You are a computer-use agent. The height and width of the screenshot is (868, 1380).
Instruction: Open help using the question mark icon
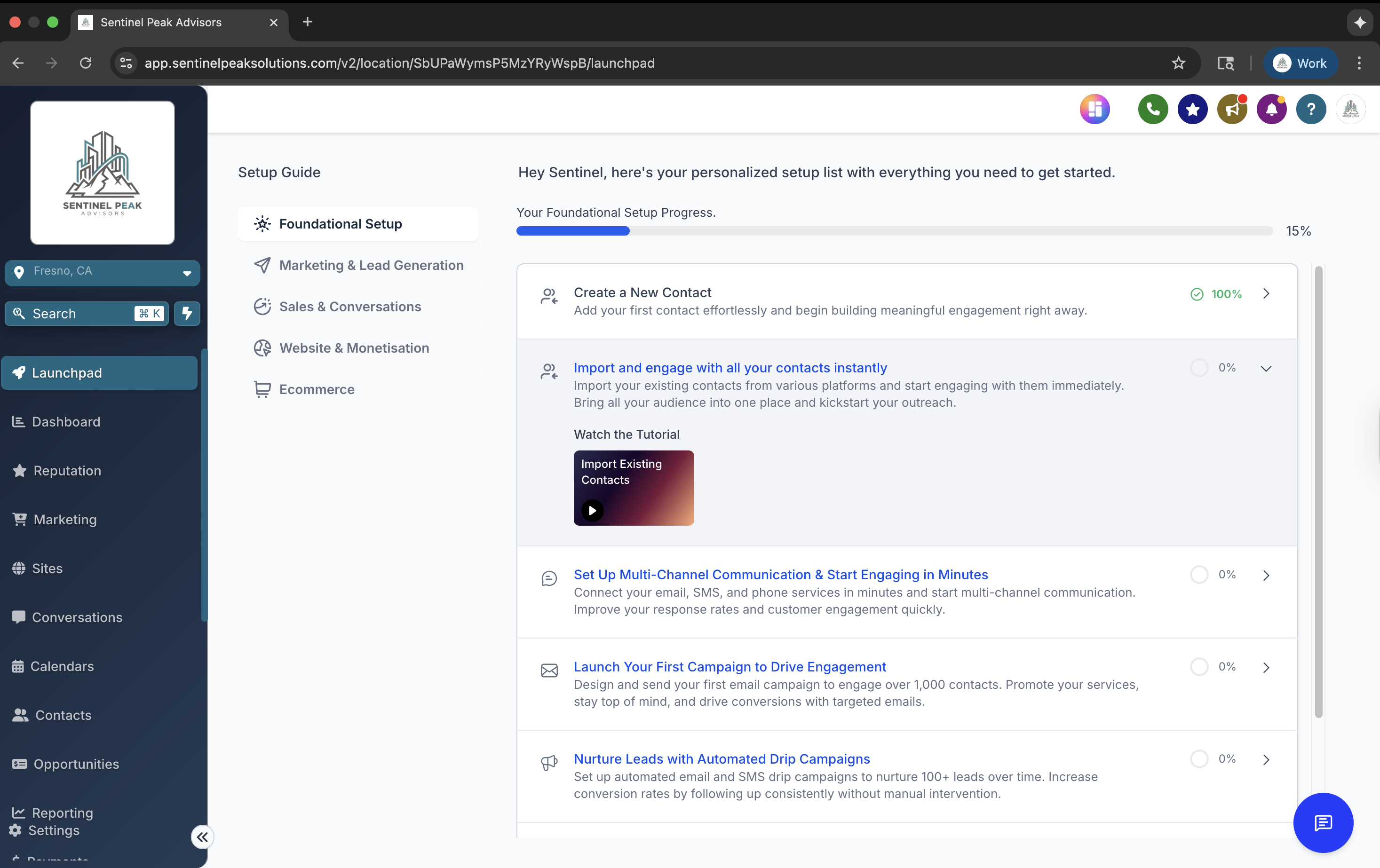pos(1311,109)
